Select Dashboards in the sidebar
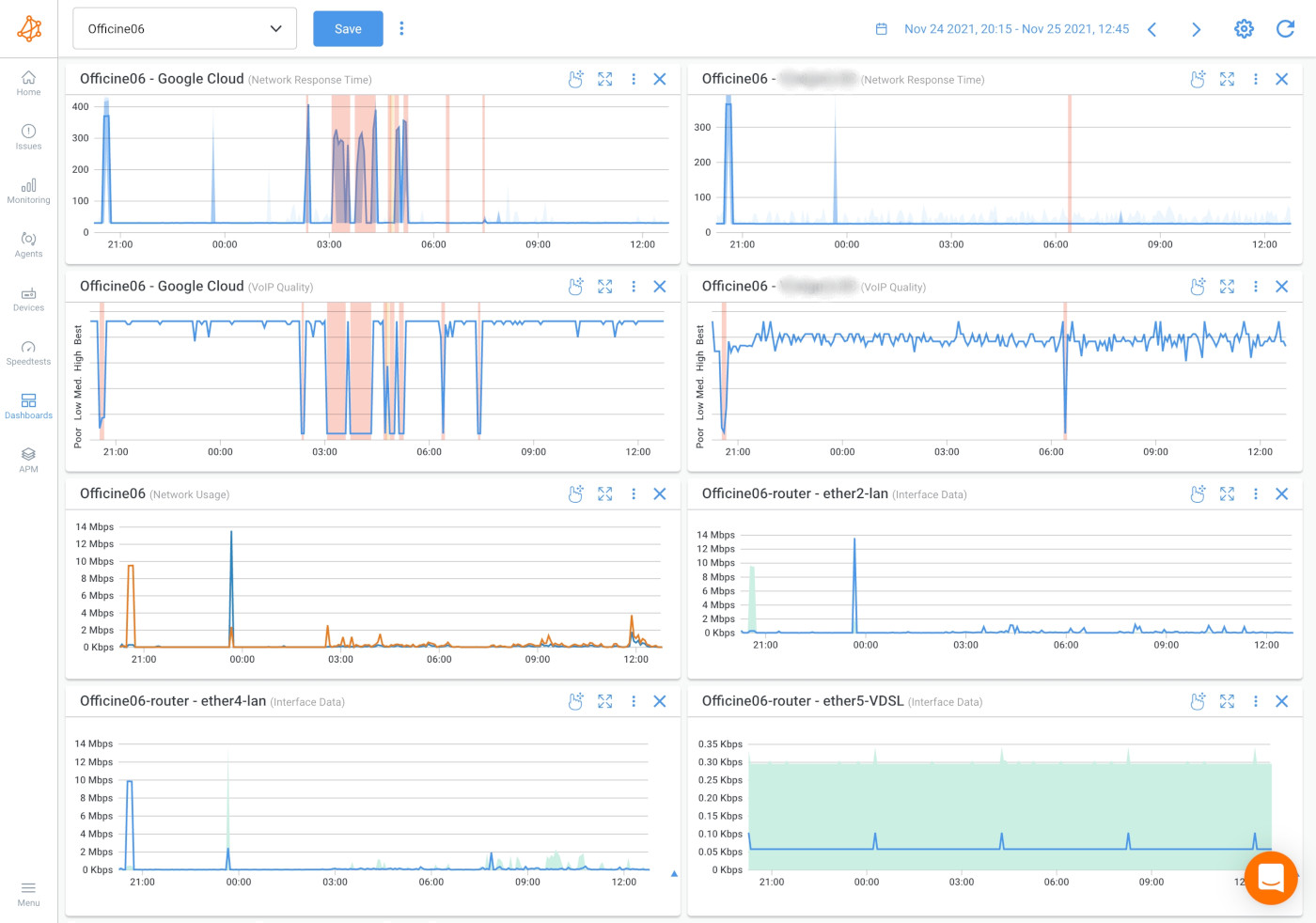 click(x=28, y=407)
